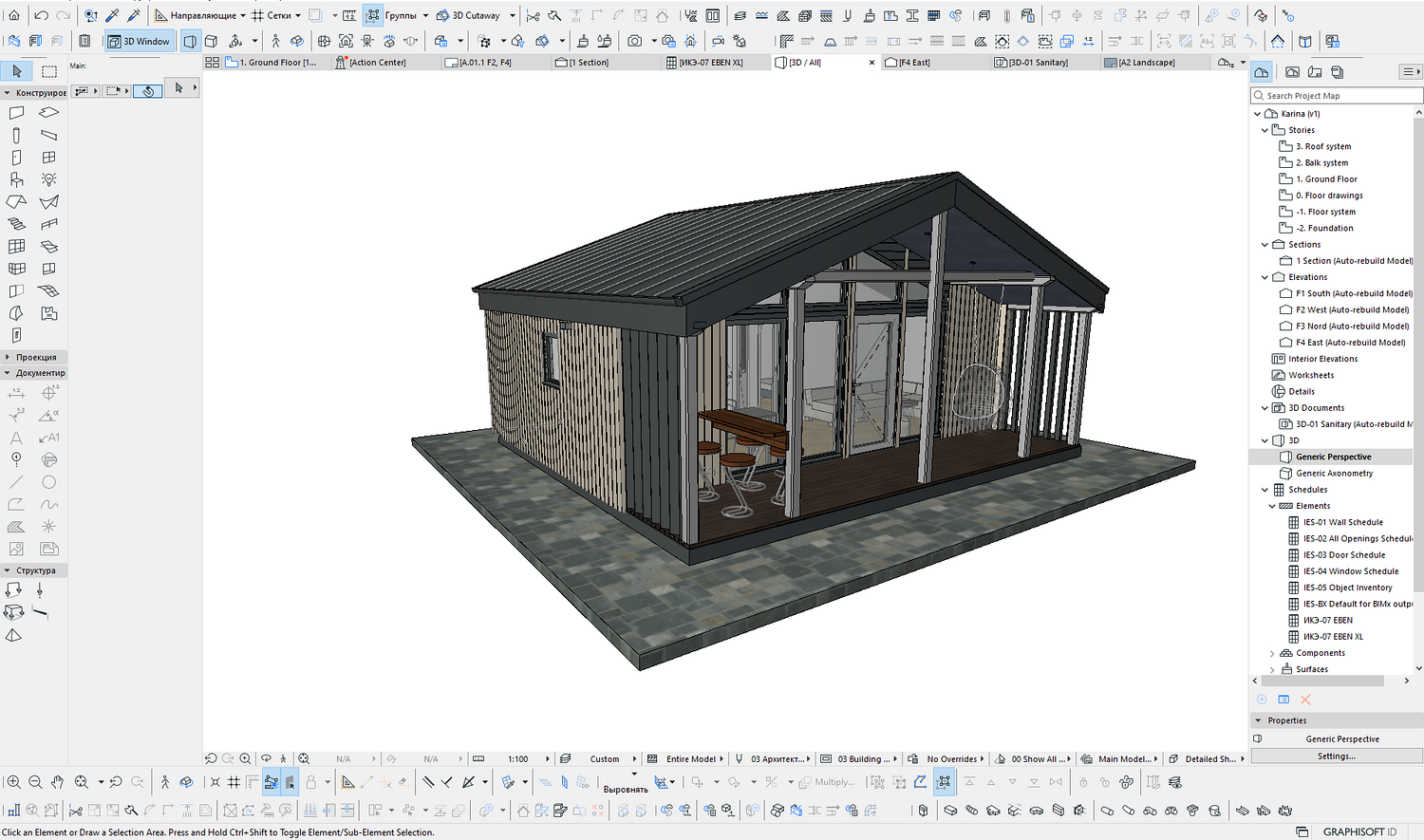The height and width of the screenshot is (840, 1424).
Task: Click the Search Project Map field
Action: click(x=1337, y=95)
